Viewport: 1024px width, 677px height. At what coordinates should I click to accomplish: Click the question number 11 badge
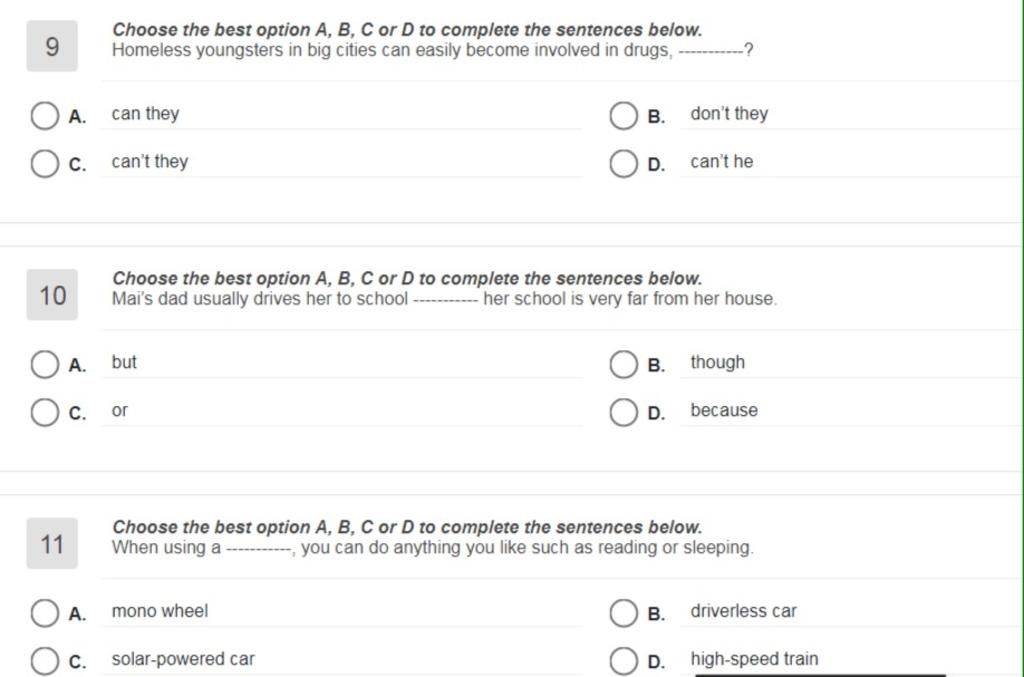click(52, 544)
